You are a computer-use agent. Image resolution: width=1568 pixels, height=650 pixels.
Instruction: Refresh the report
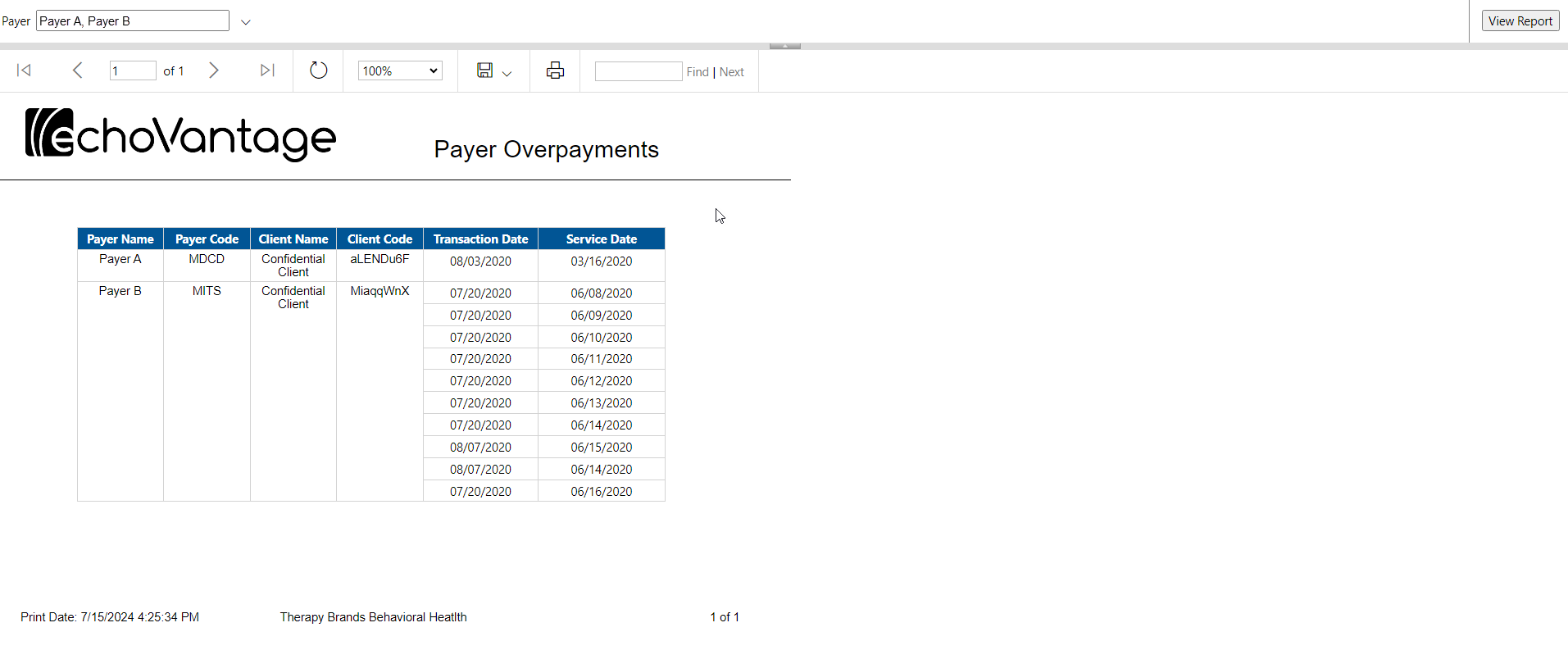coord(318,70)
